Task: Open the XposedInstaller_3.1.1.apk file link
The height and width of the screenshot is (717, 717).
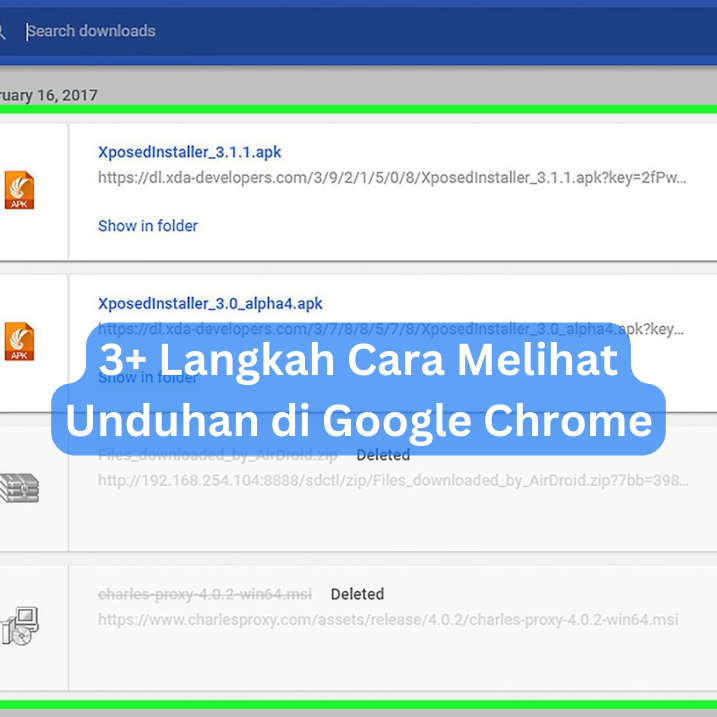Action: click(x=189, y=152)
